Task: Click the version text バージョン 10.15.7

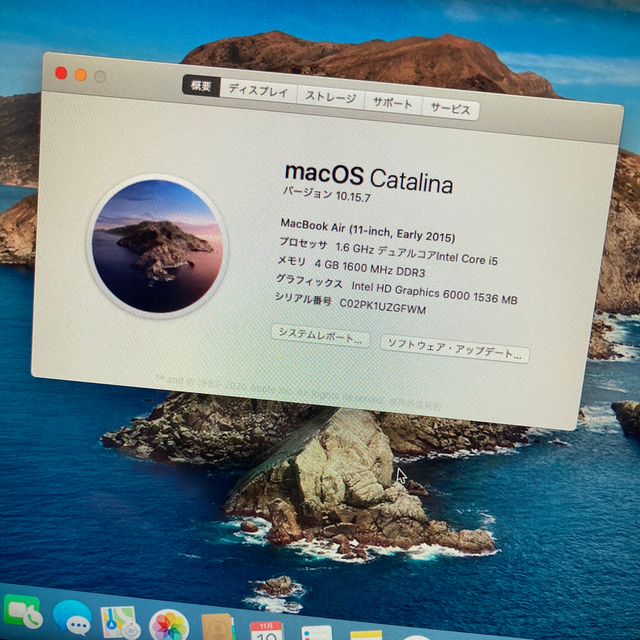Action: click(327, 194)
